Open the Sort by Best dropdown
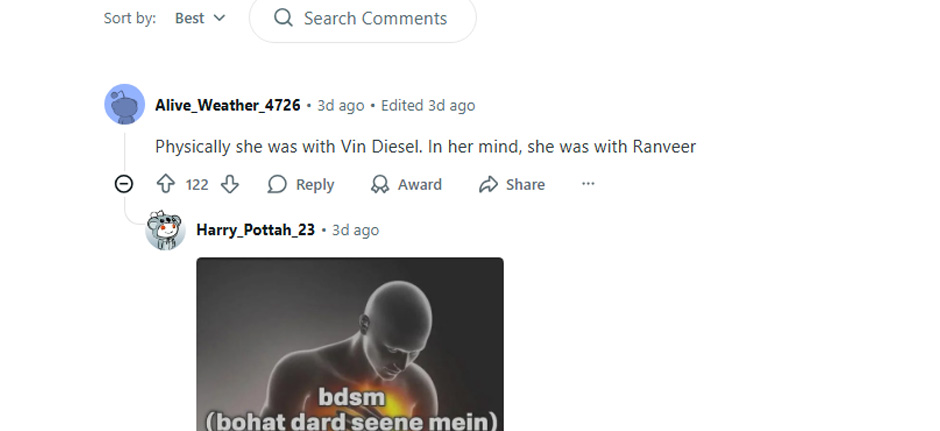940x431 pixels. click(x=200, y=18)
